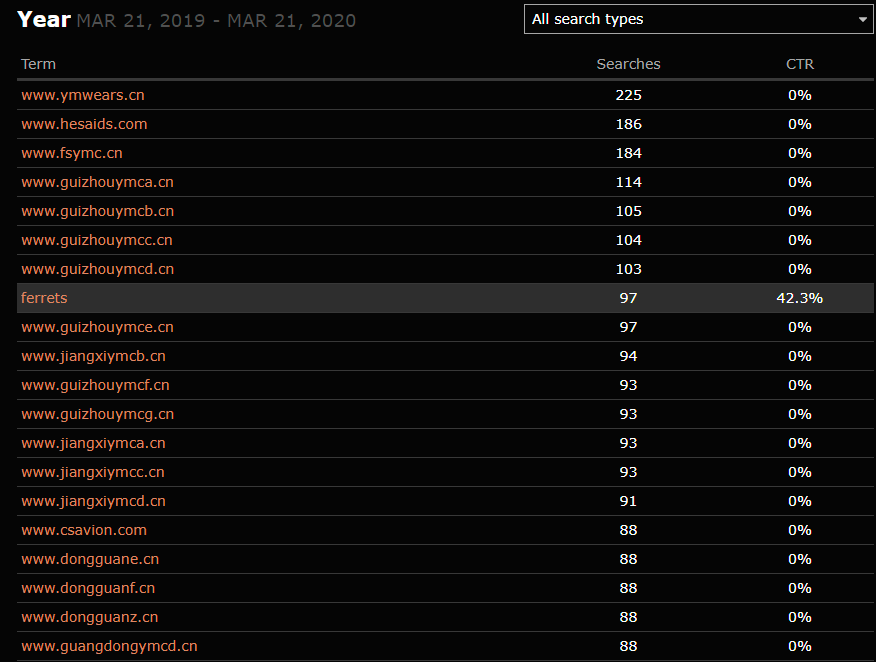Click the 105 searches count
Viewport: 876px width, 662px height.
[629, 211]
